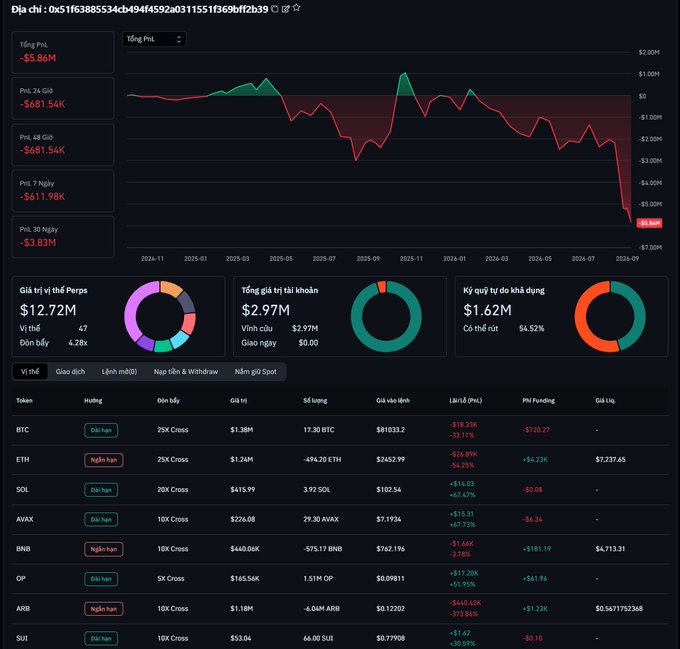This screenshot has width=680, height=649.
Task: Click the SOL Dài hạn badge
Action: [x=101, y=490]
